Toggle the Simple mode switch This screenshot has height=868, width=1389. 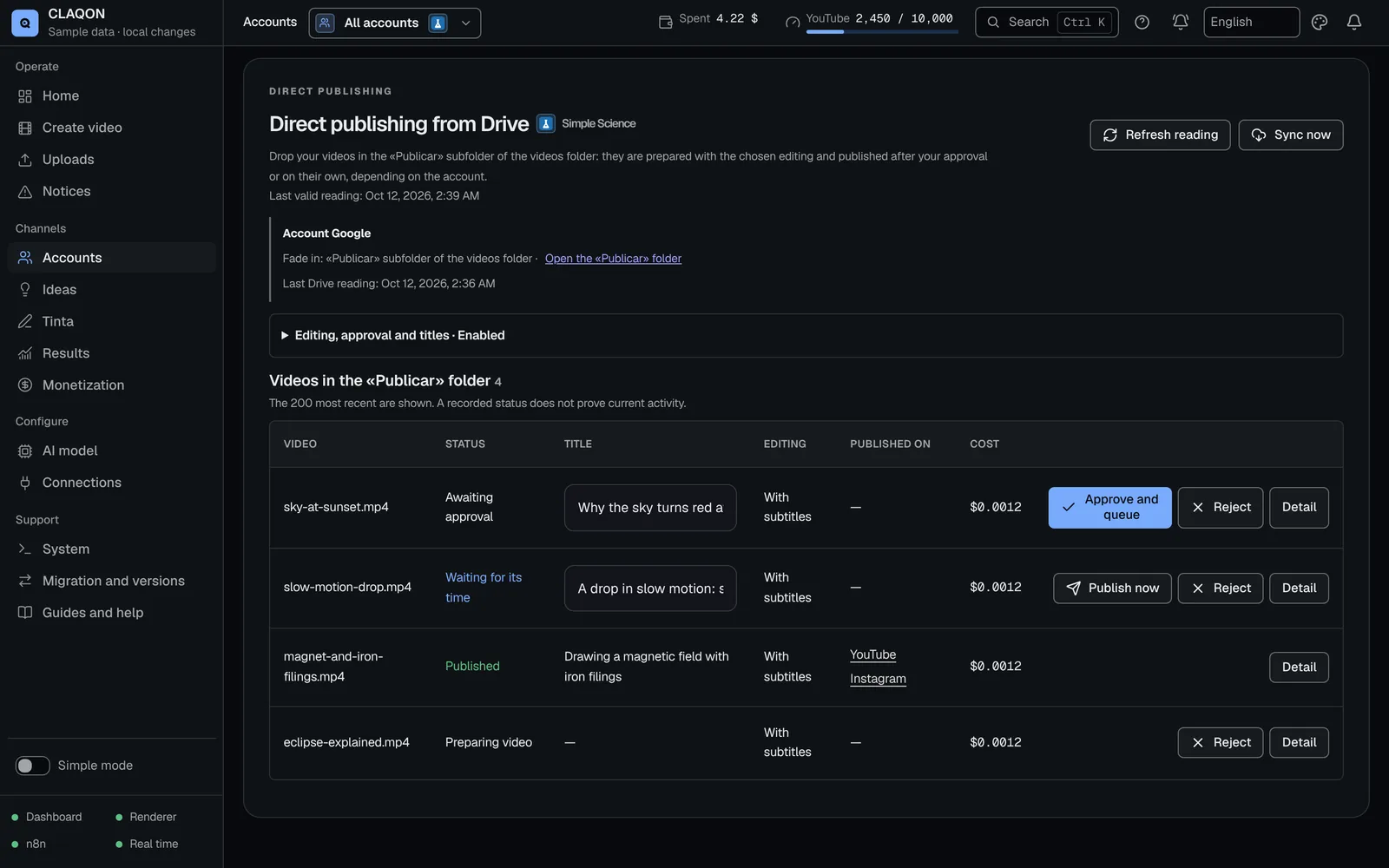click(32, 766)
